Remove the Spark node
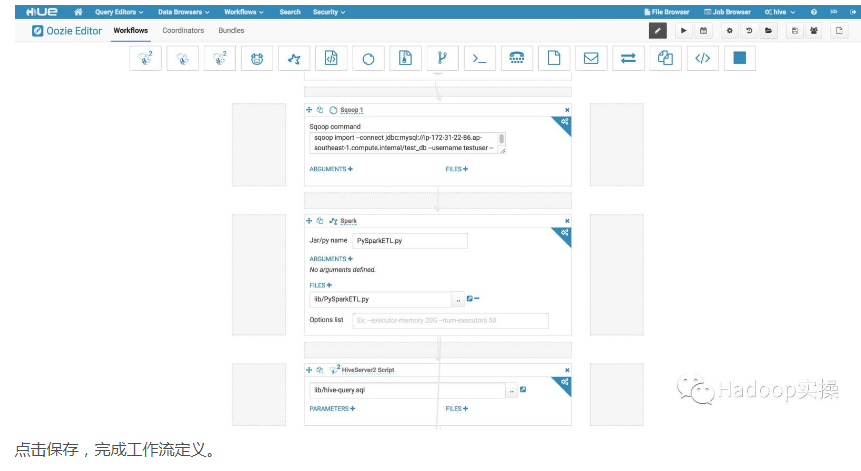Viewport: 861px width, 471px height. click(567, 221)
